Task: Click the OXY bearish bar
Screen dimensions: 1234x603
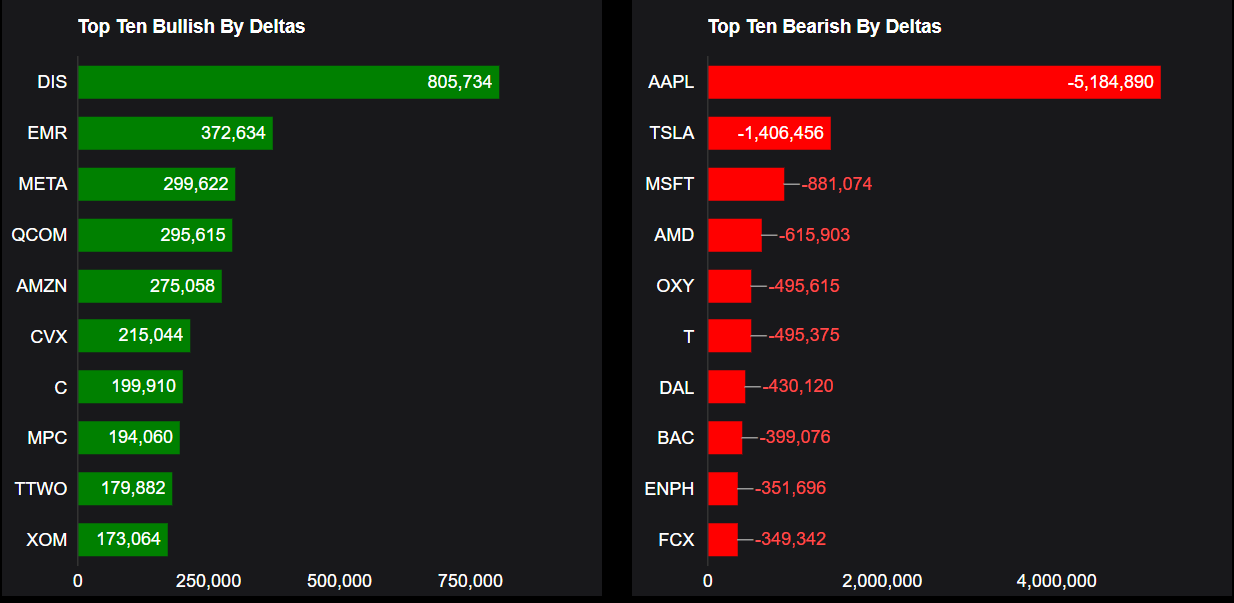Action: click(x=730, y=286)
